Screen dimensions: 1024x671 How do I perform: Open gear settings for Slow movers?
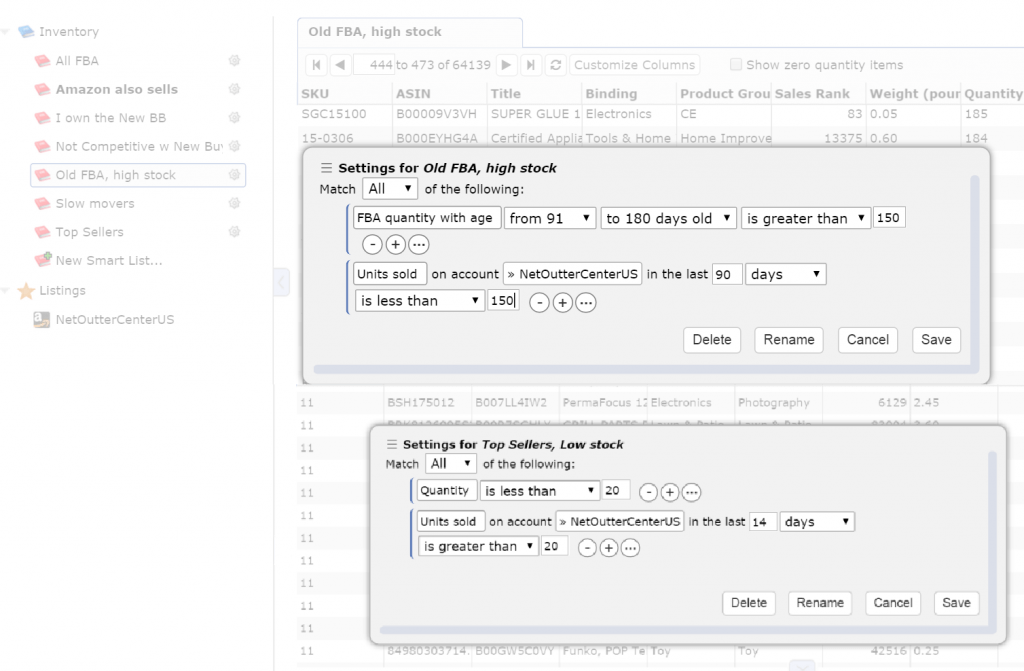(x=234, y=203)
